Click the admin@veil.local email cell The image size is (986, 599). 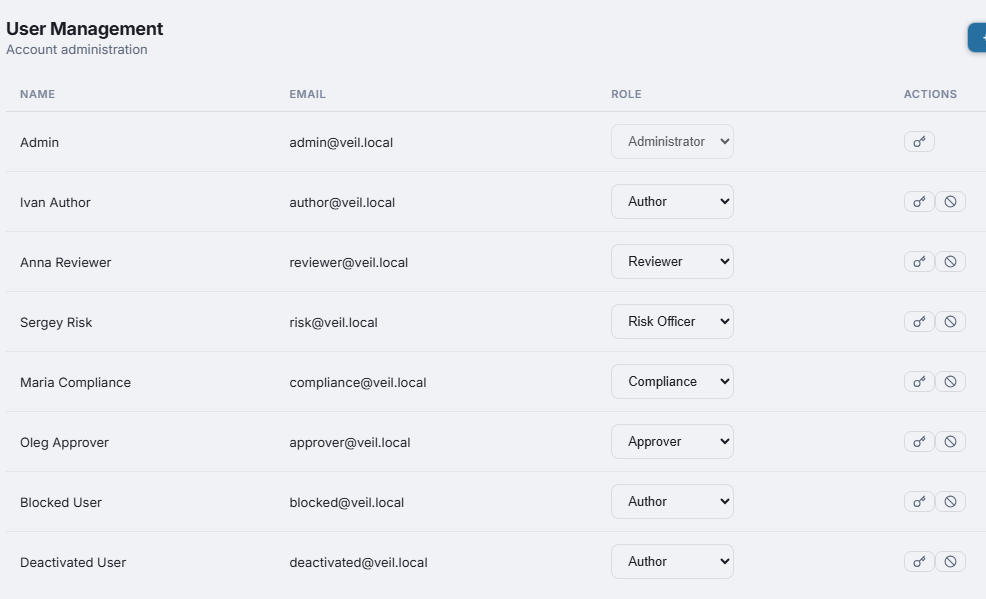pos(341,142)
